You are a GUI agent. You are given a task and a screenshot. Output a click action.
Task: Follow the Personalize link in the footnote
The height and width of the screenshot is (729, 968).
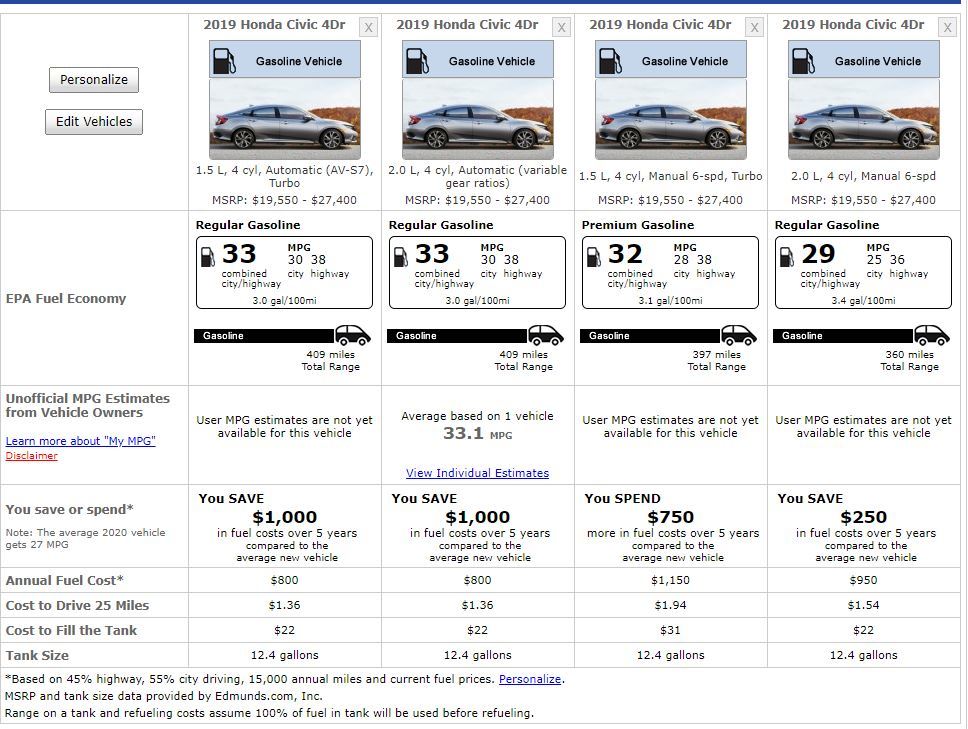tap(530, 679)
